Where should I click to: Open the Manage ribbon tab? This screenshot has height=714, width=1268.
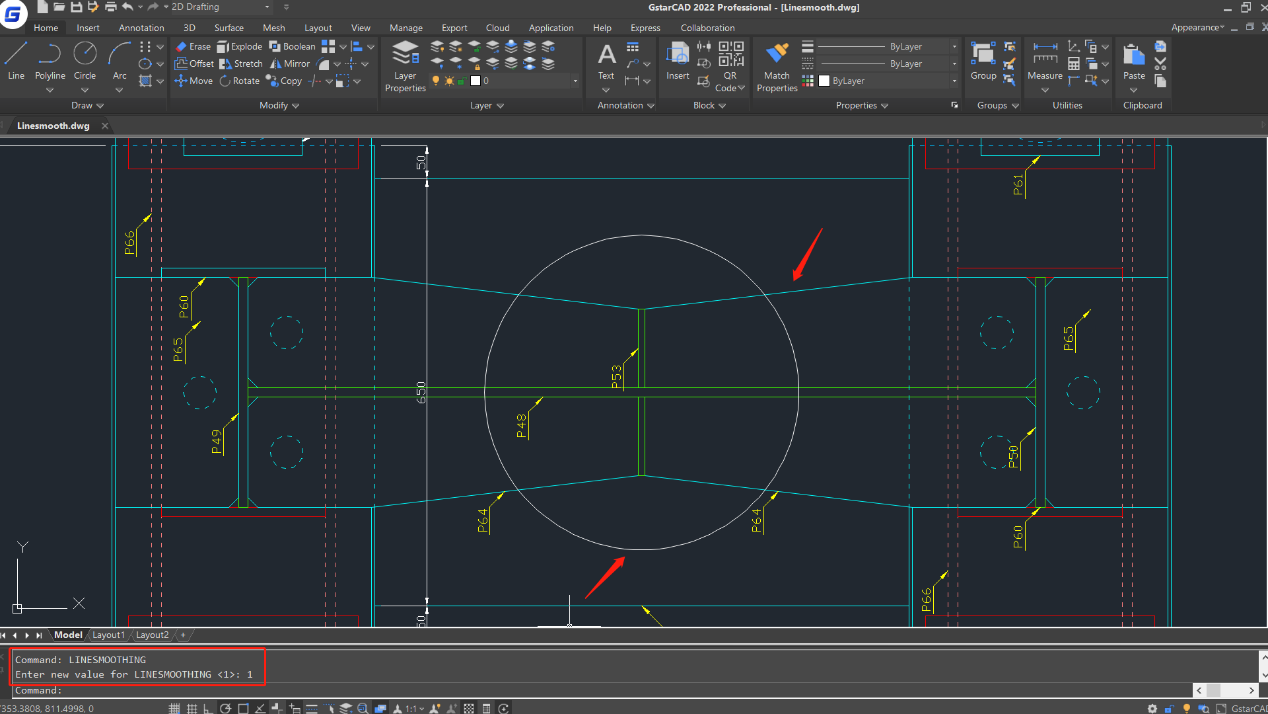pos(406,28)
